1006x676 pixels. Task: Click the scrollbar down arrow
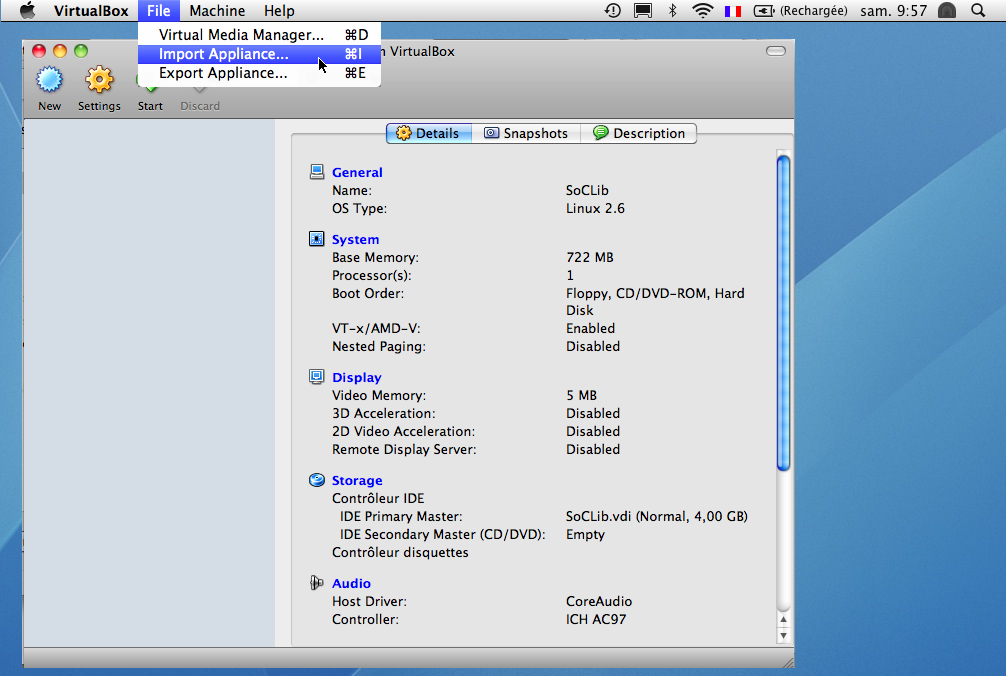tap(783, 636)
